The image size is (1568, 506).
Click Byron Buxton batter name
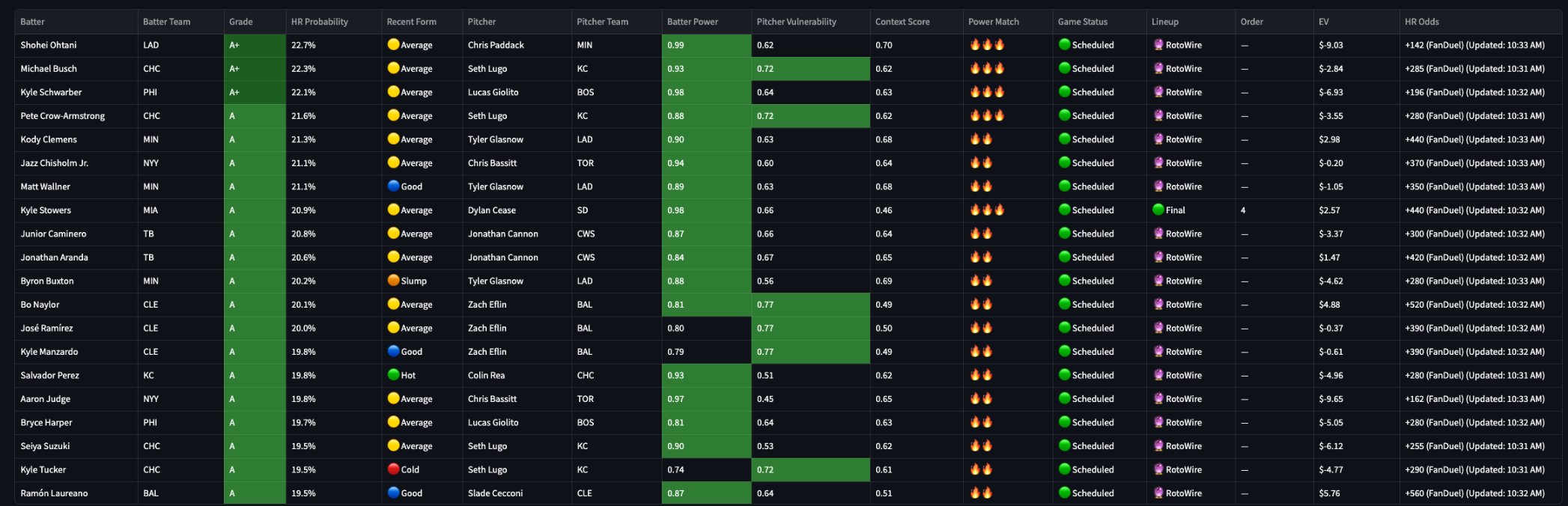pos(47,281)
